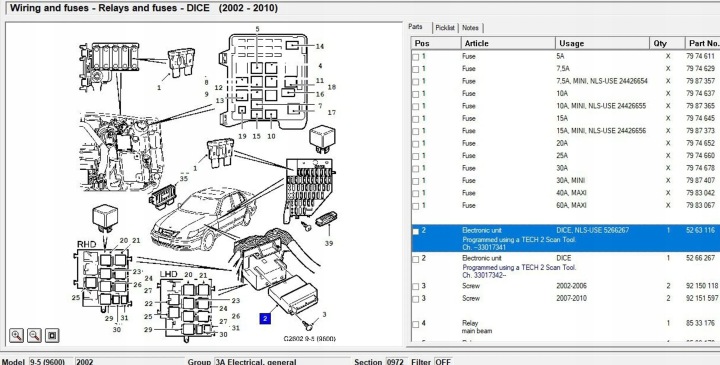
Task: Fit diagram to window icon
Action: tap(52, 335)
